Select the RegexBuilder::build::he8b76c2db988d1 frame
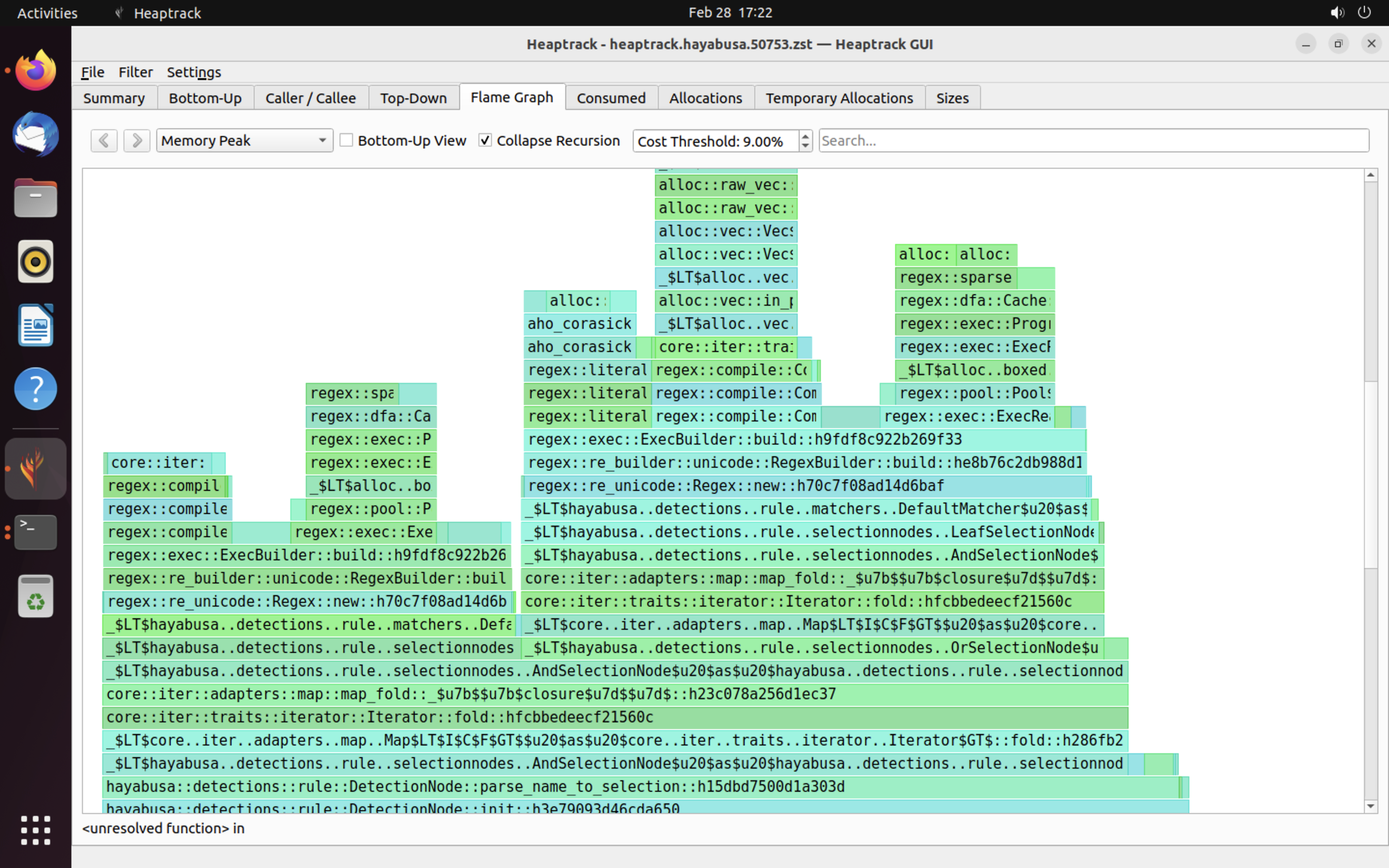The image size is (1389, 868). point(804,462)
